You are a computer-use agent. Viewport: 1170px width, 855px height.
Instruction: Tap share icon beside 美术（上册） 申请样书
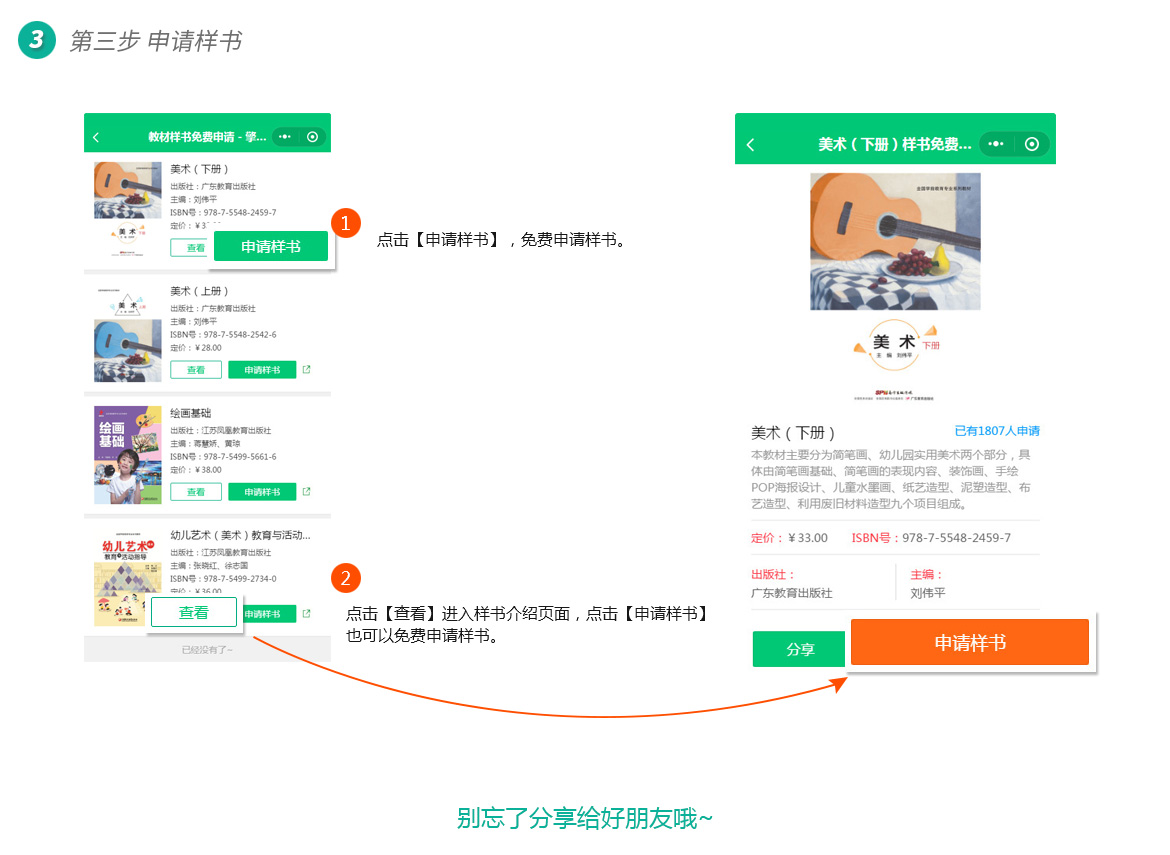coord(306,369)
